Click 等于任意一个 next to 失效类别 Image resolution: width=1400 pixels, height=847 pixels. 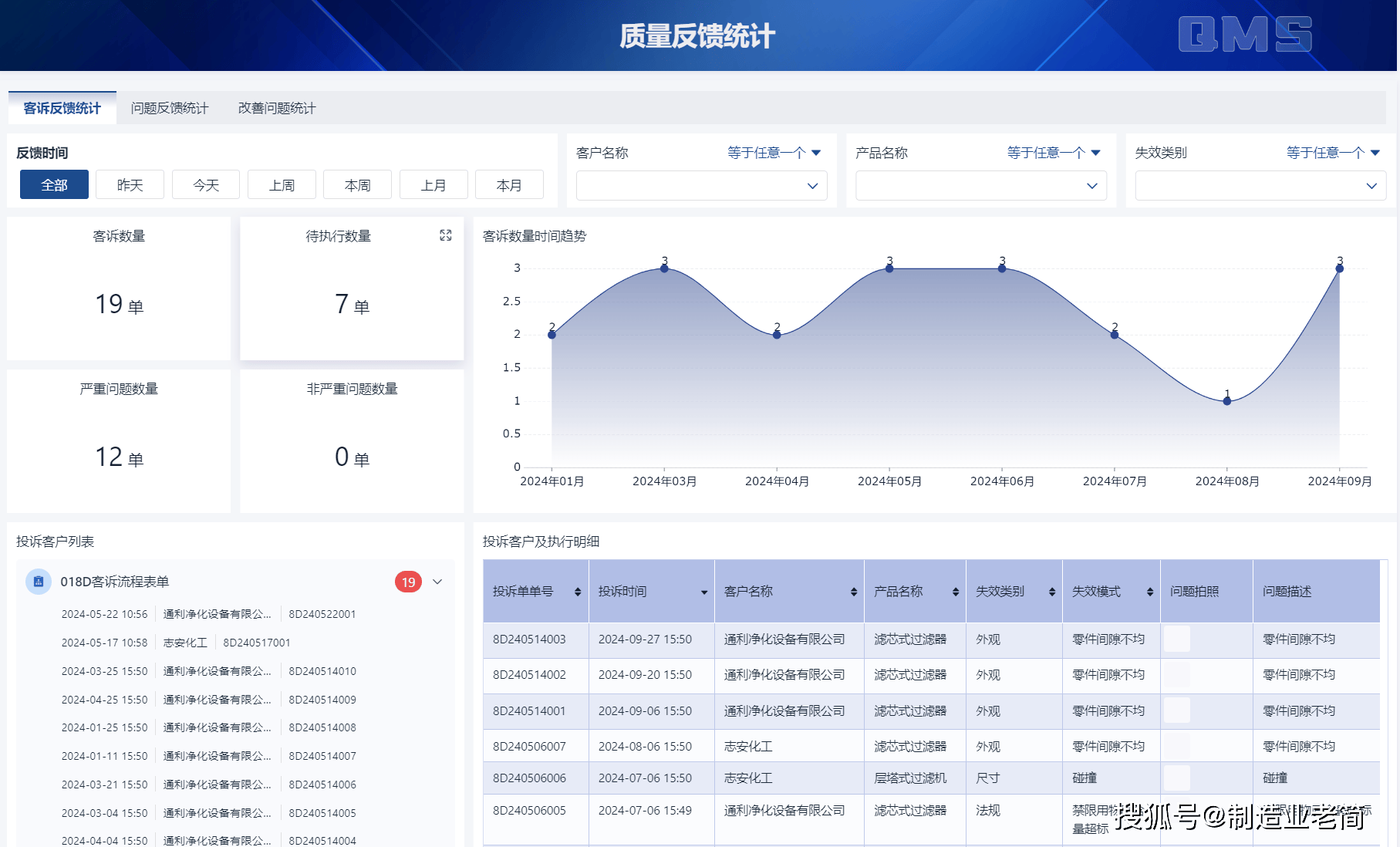coord(1325,152)
